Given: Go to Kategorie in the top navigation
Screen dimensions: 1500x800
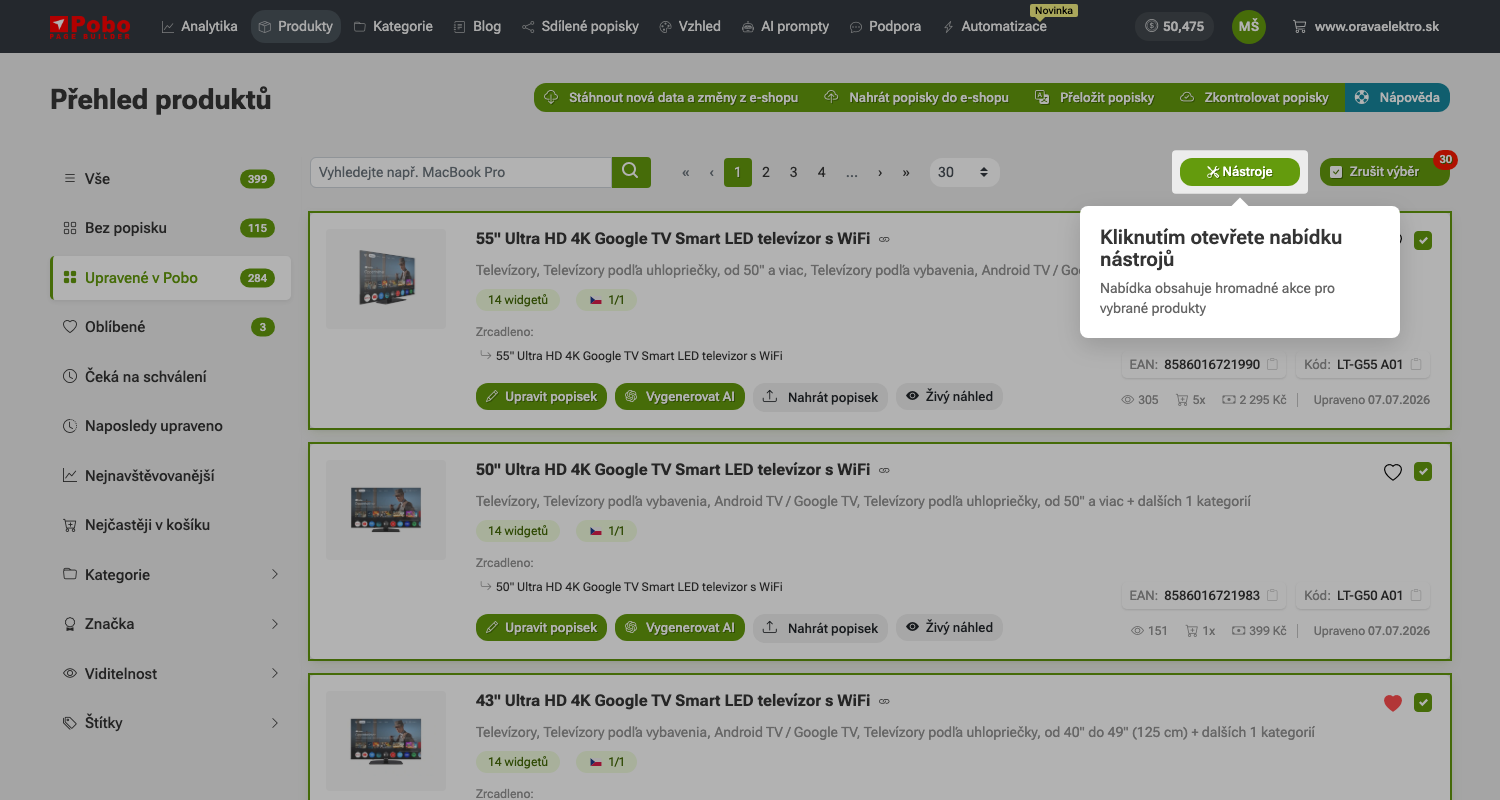Looking at the screenshot, I should pos(393,26).
